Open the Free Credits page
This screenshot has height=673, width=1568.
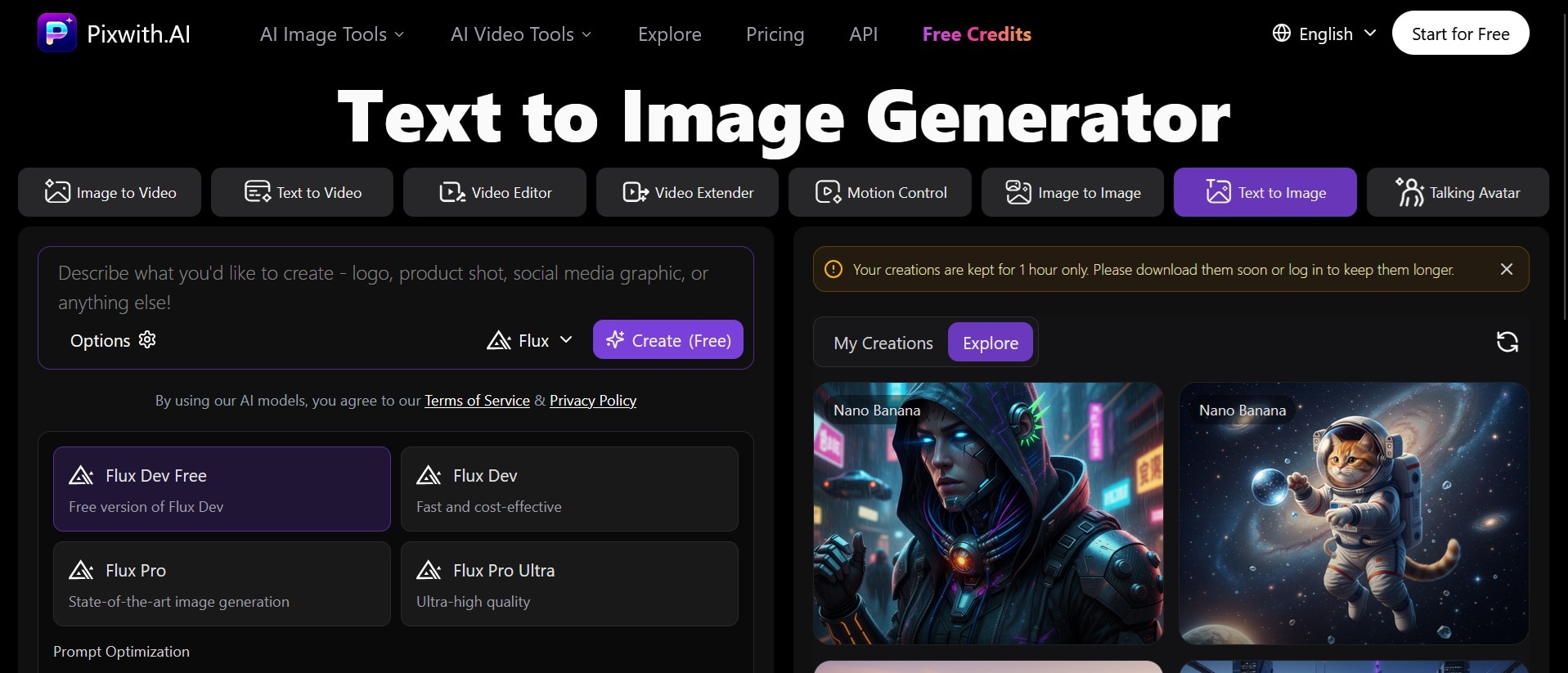pos(977,34)
